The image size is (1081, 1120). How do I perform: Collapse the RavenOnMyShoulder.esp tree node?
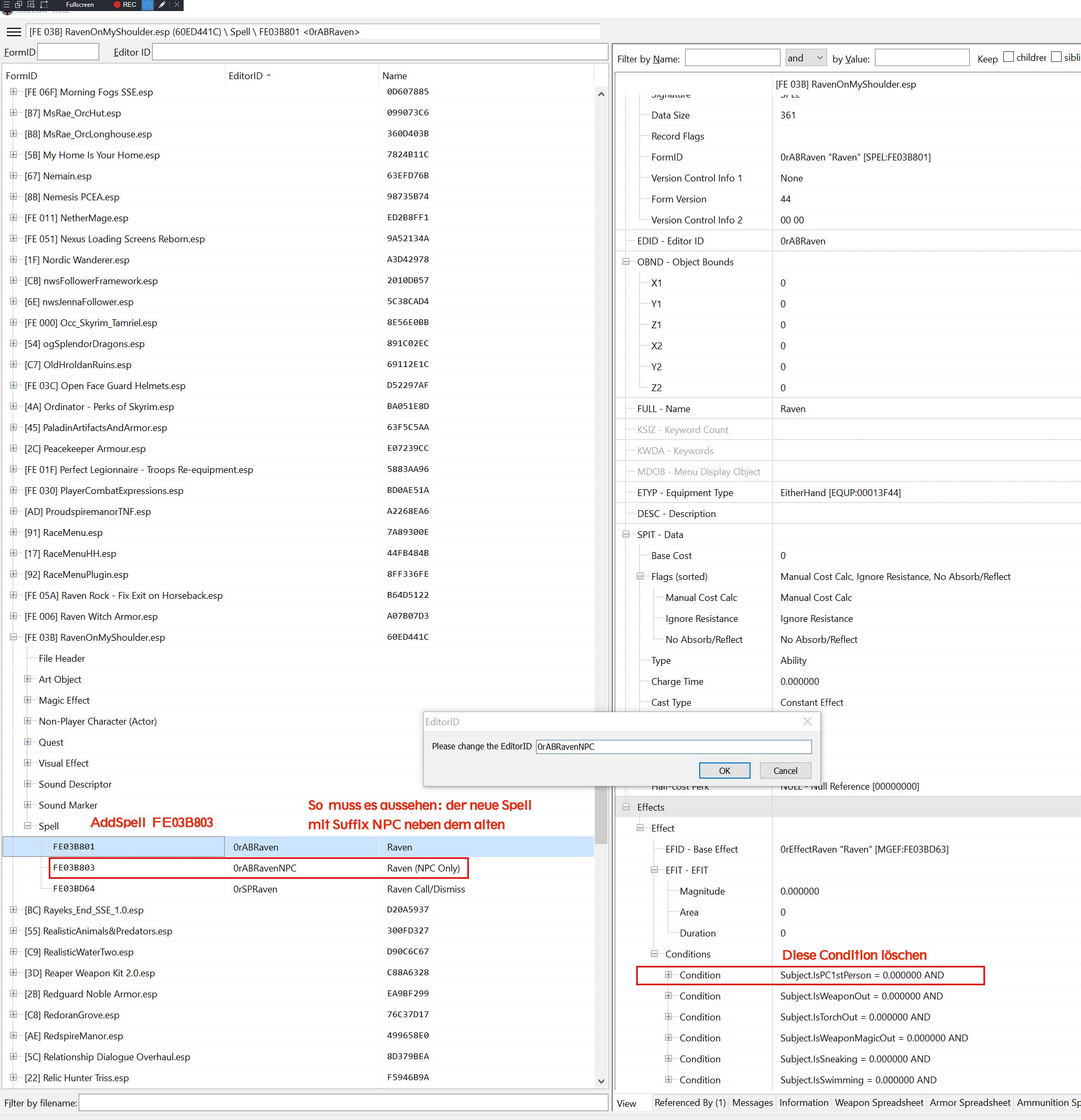point(13,637)
